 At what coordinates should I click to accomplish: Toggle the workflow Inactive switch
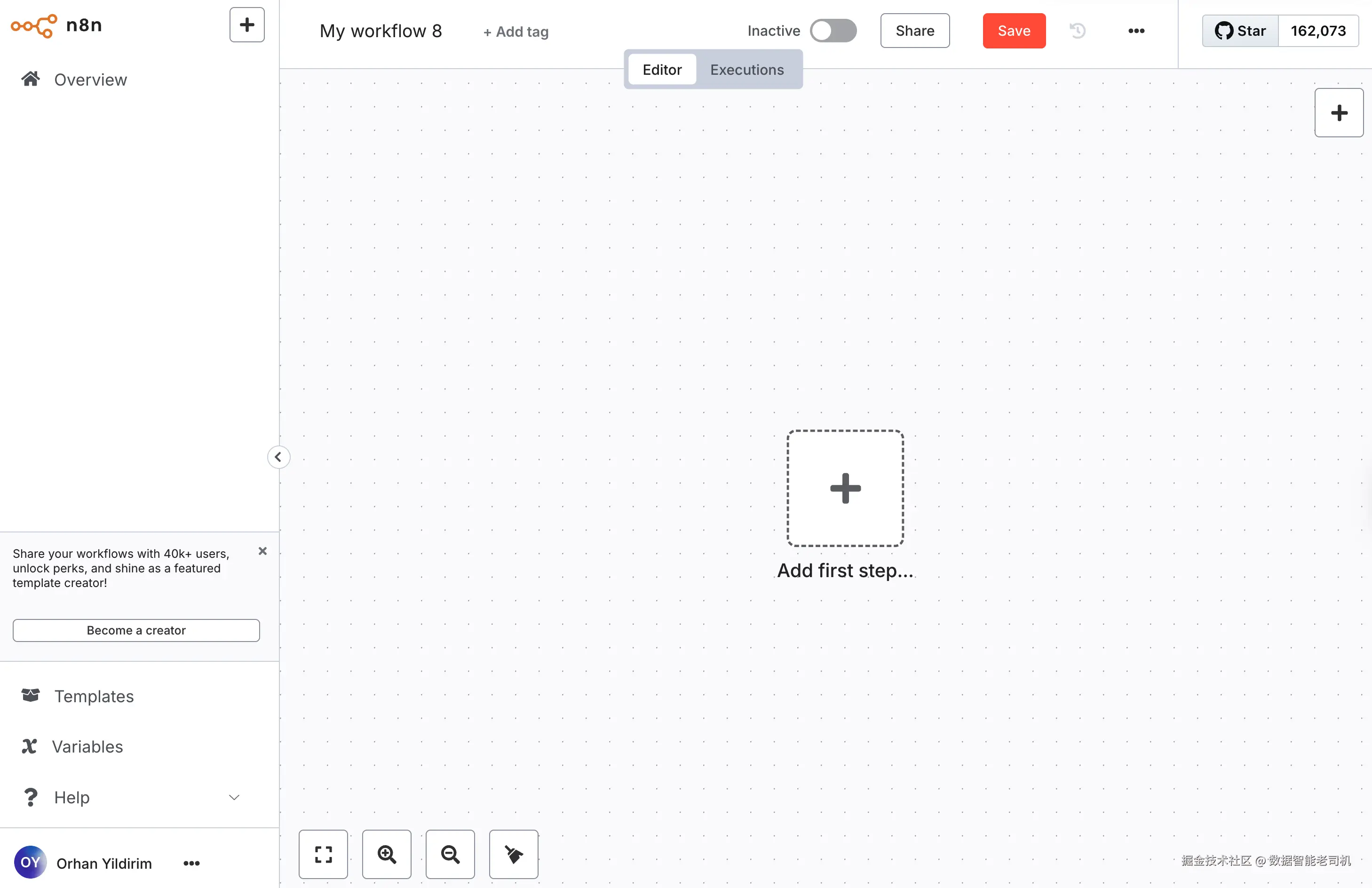tap(833, 31)
